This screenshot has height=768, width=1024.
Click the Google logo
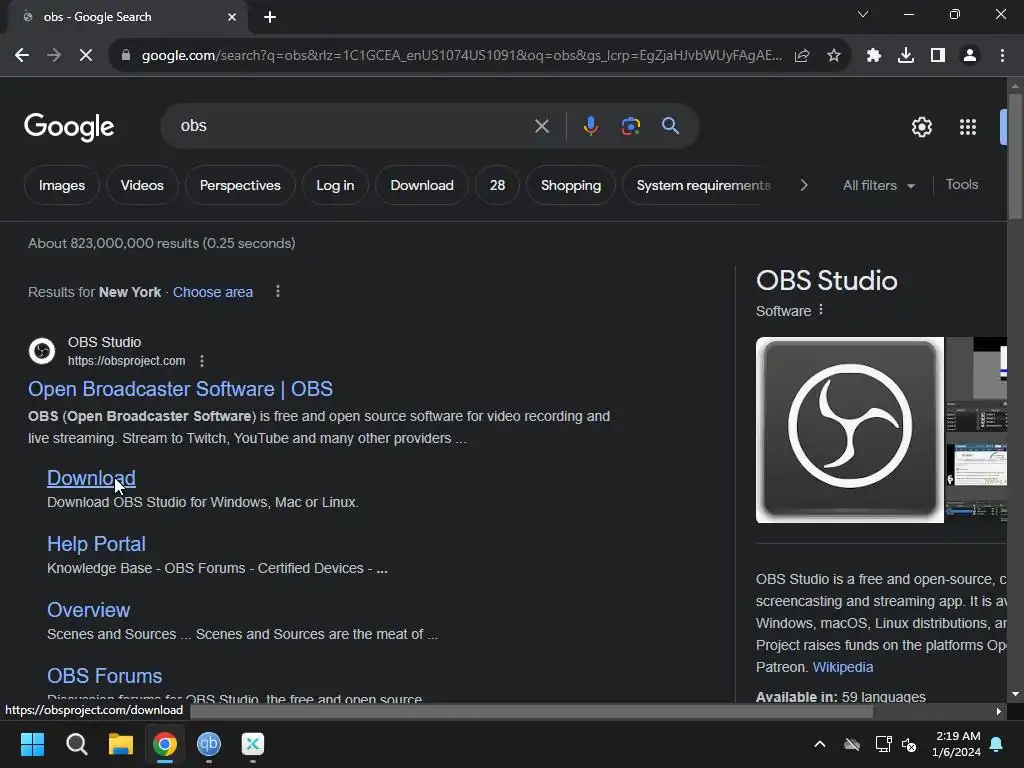coord(69,127)
